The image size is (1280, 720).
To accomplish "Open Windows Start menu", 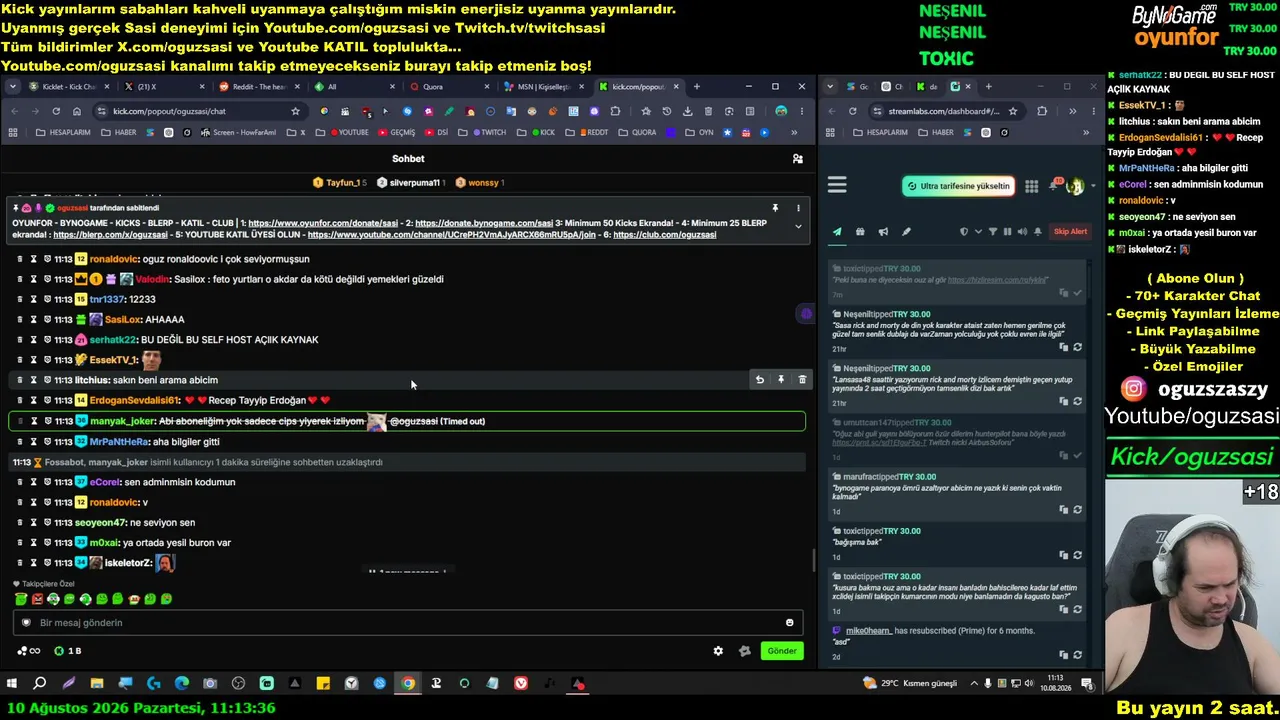I will click(x=12, y=684).
